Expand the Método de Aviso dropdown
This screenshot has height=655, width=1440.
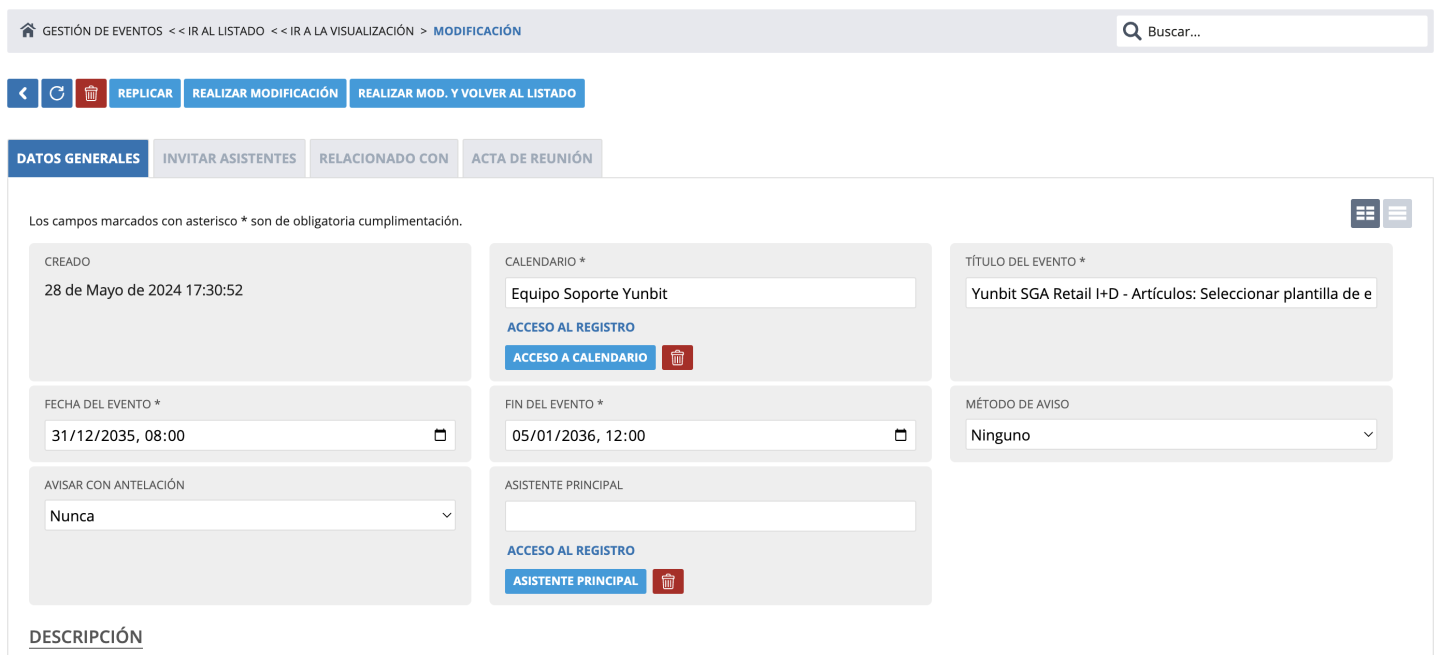[1171, 436]
